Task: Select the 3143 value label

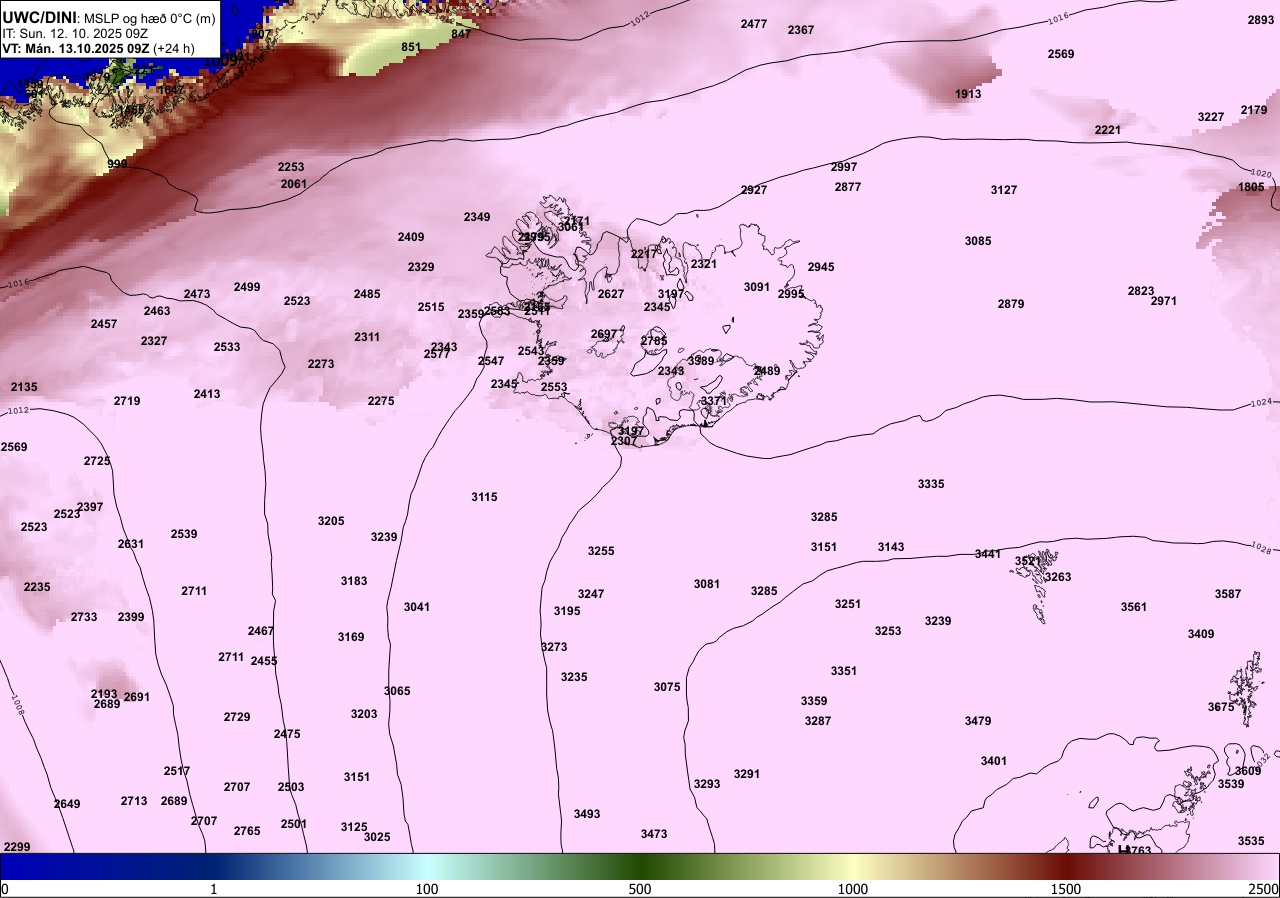Action: (x=891, y=547)
